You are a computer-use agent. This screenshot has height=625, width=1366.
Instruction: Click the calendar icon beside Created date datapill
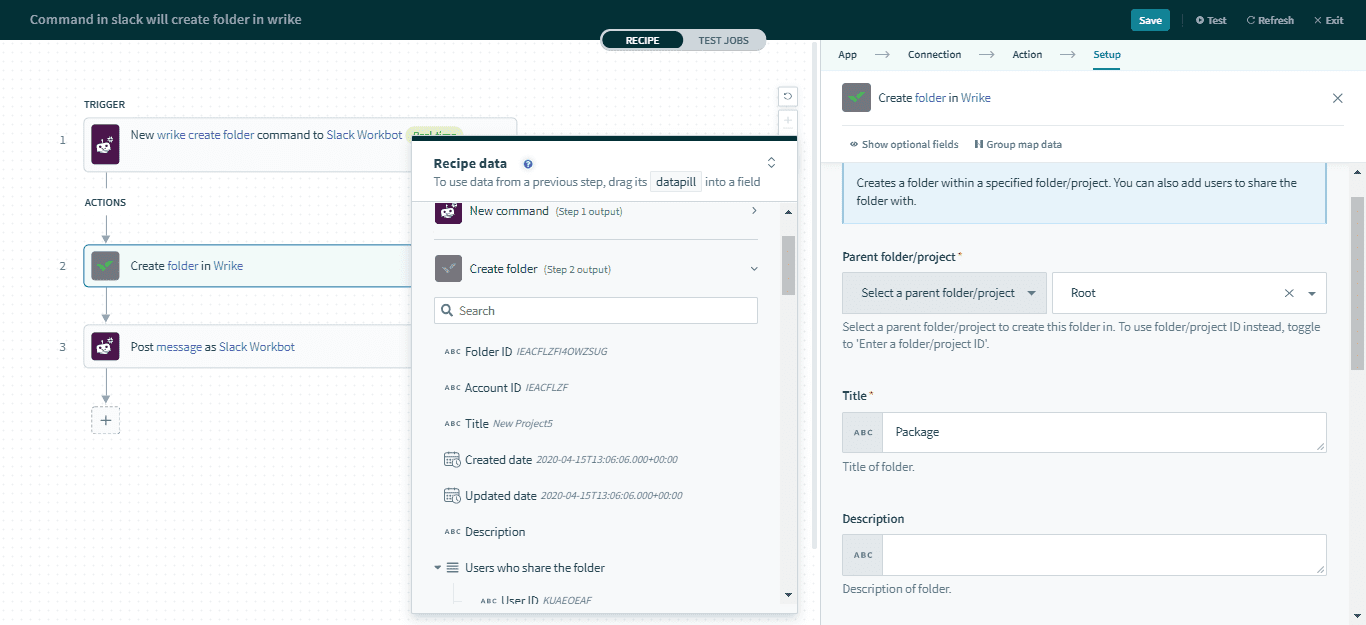449,459
